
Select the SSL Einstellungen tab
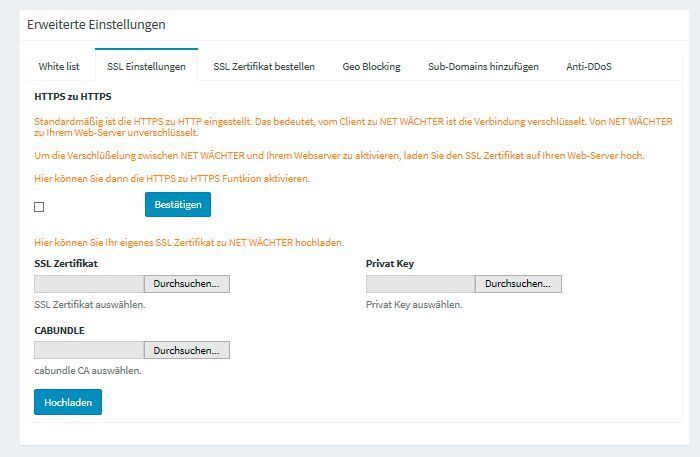coord(146,66)
